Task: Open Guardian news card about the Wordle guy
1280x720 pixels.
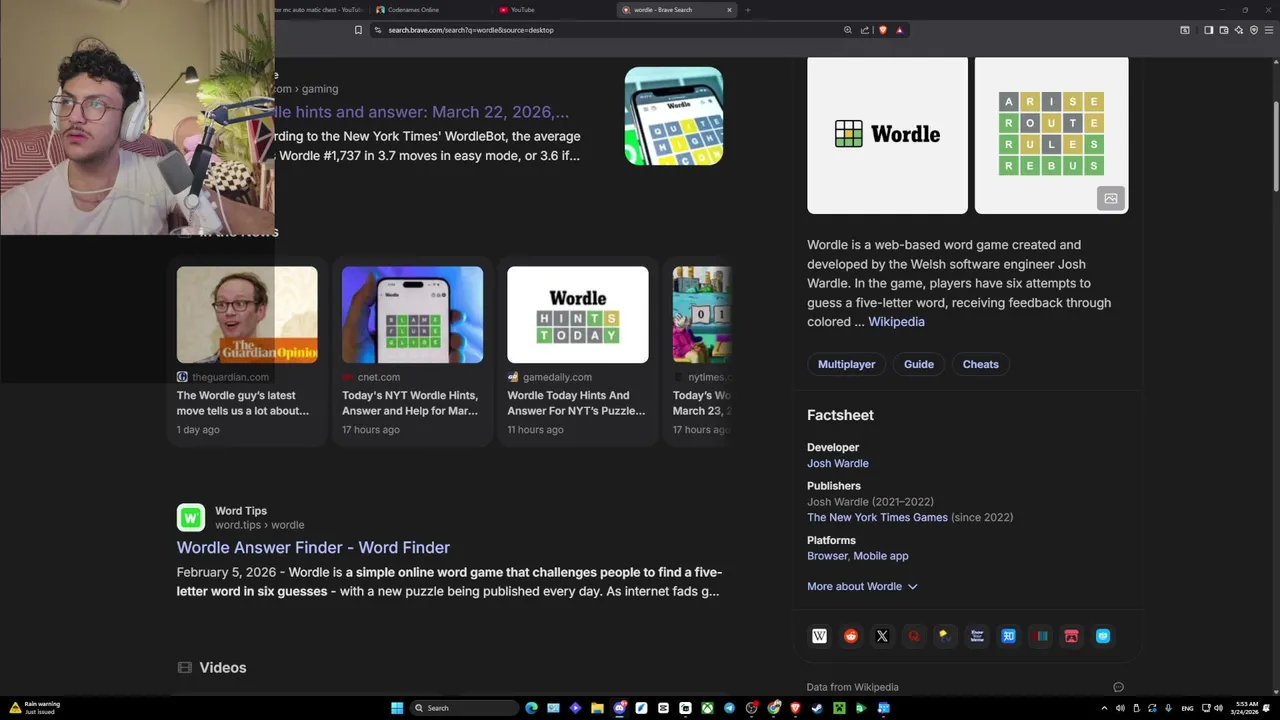Action: point(247,354)
